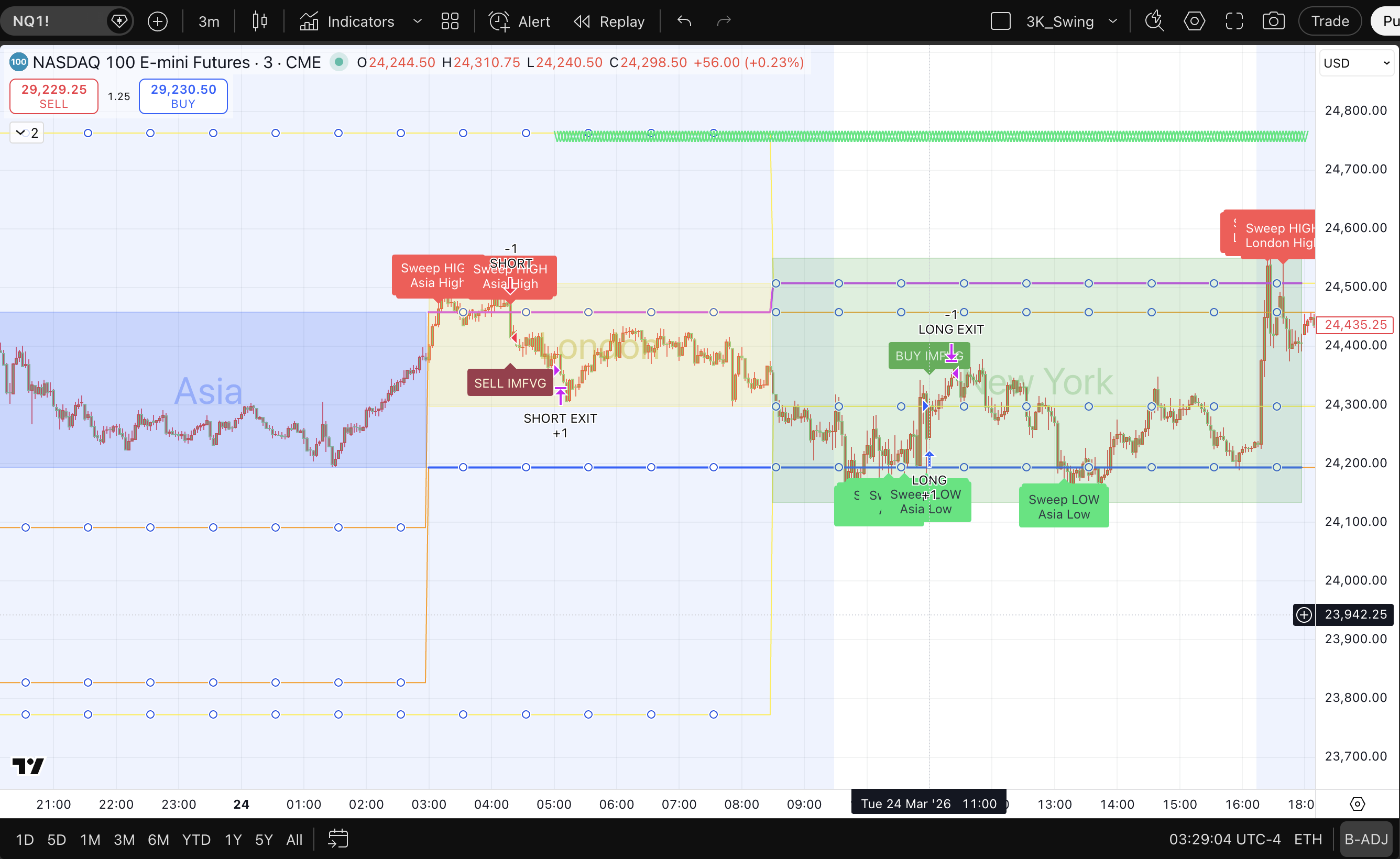Click the SHORT EXIT +1 marker text

coord(560,425)
